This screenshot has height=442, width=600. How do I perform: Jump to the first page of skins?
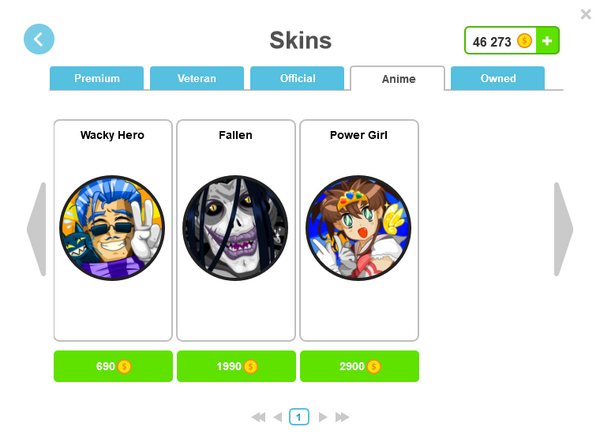[259, 417]
